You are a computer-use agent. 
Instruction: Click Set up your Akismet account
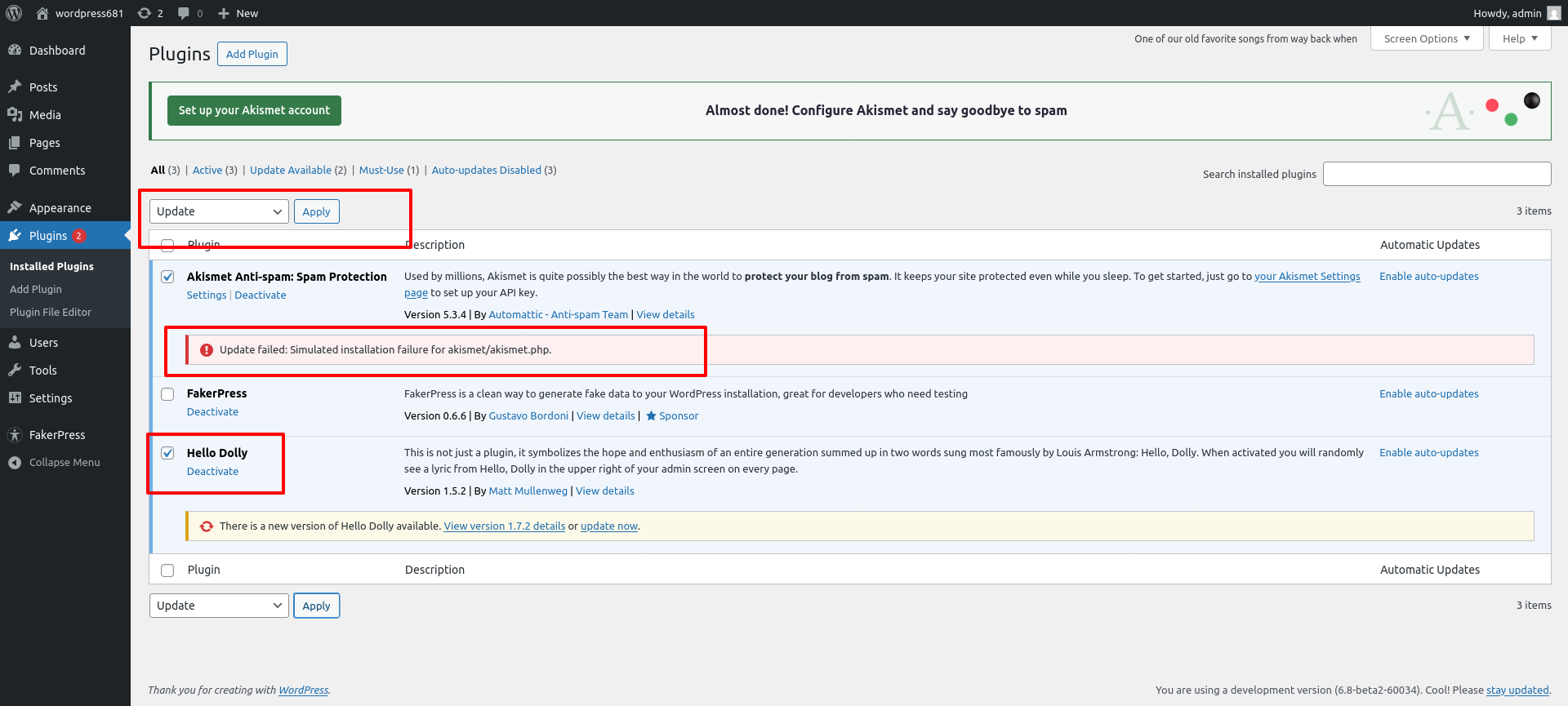pos(254,110)
